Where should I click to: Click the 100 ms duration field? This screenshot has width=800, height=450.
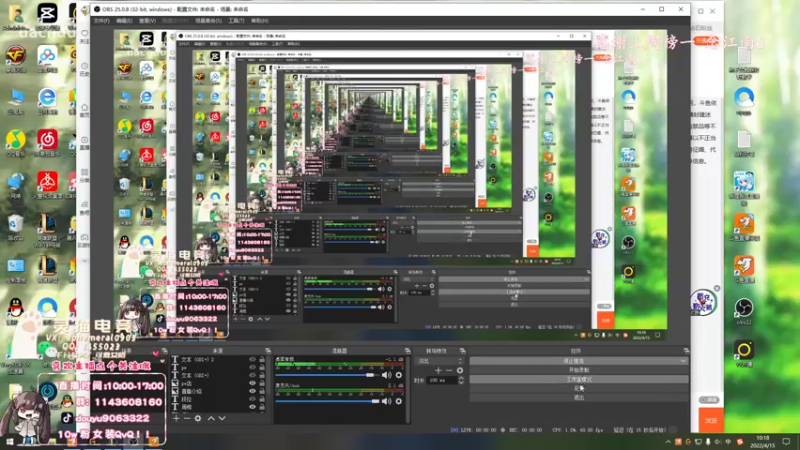tap(442, 380)
